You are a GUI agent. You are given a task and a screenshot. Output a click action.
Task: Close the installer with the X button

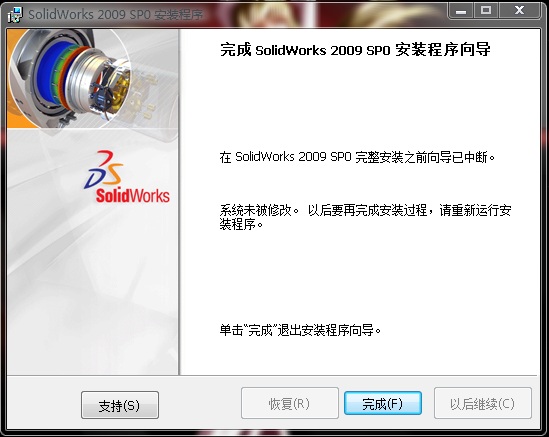pyautogui.click(x=520, y=11)
